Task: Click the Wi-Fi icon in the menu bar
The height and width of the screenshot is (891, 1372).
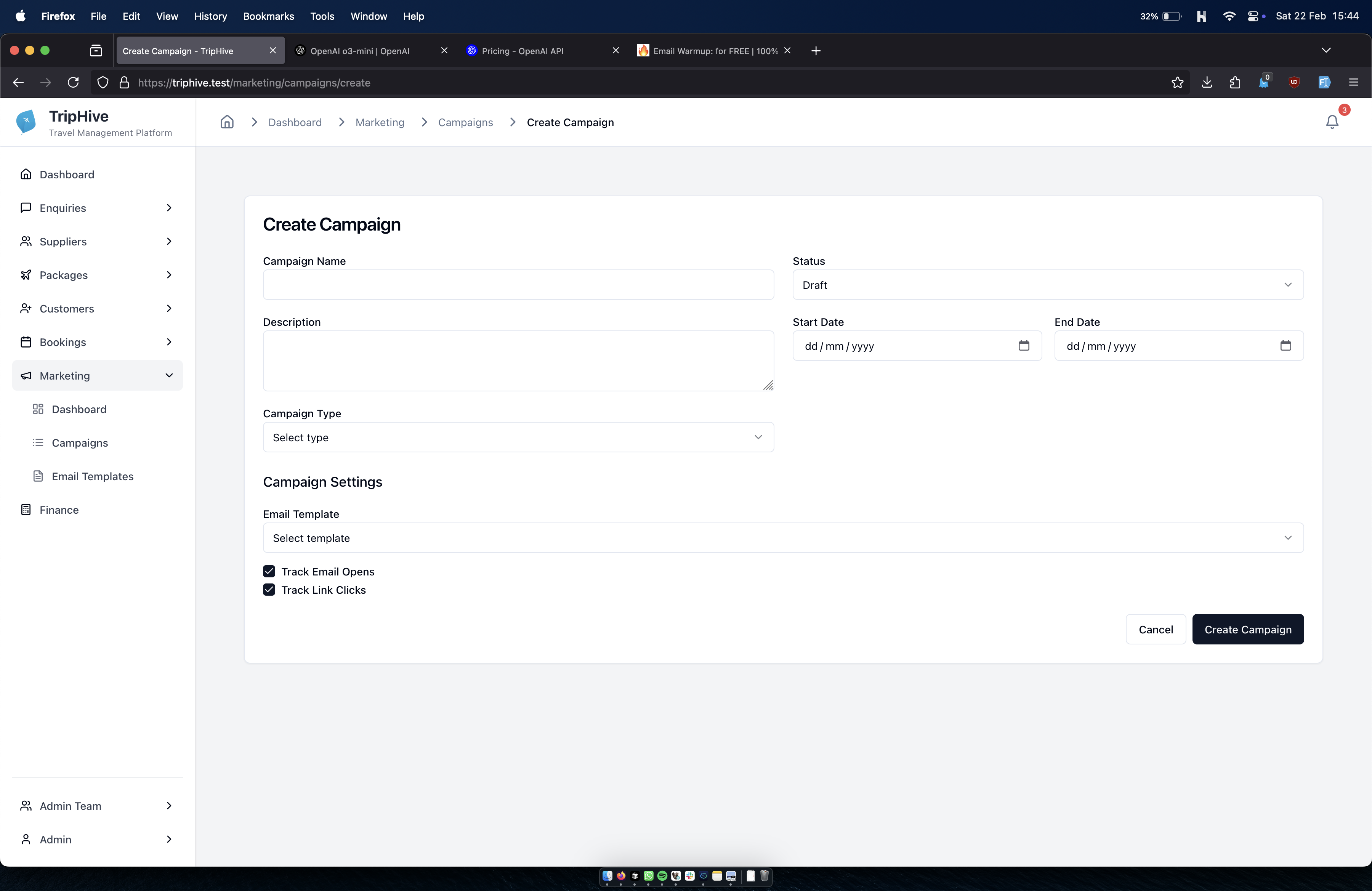Action: click(x=1229, y=16)
